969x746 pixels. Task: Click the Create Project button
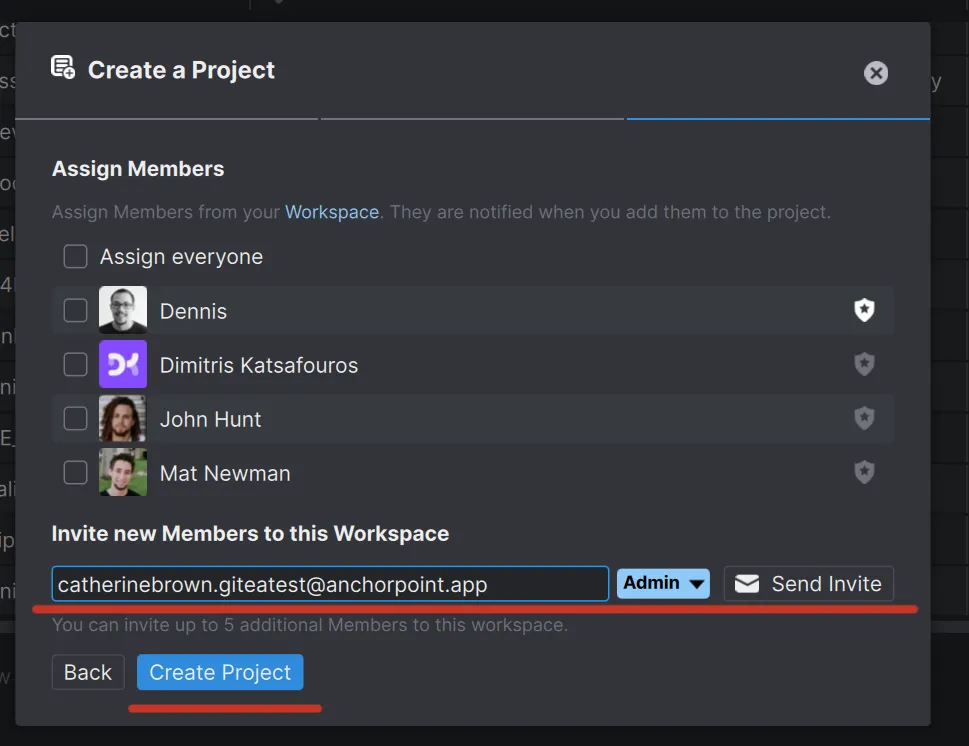coord(220,672)
